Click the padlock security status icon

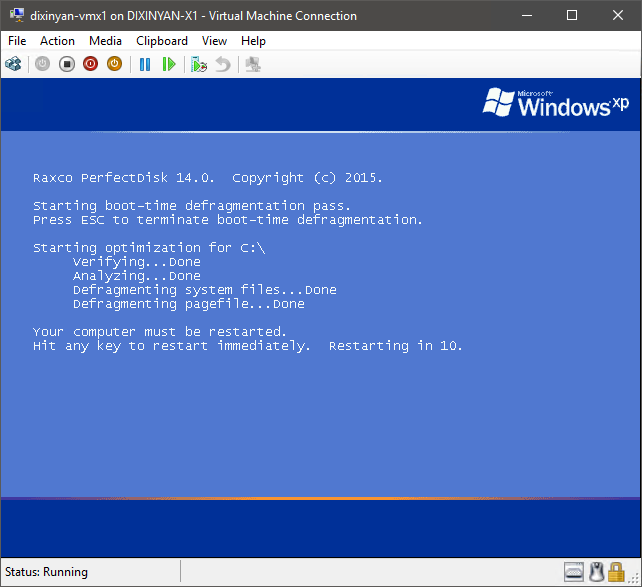(x=616, y=572)
